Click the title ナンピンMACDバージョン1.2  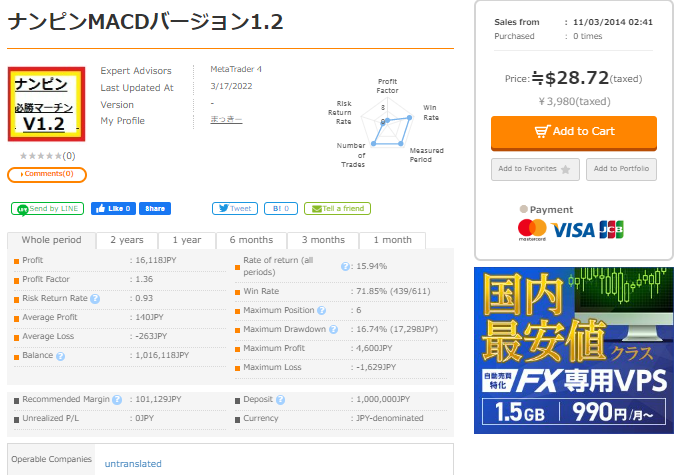click(x=145, y=22)
